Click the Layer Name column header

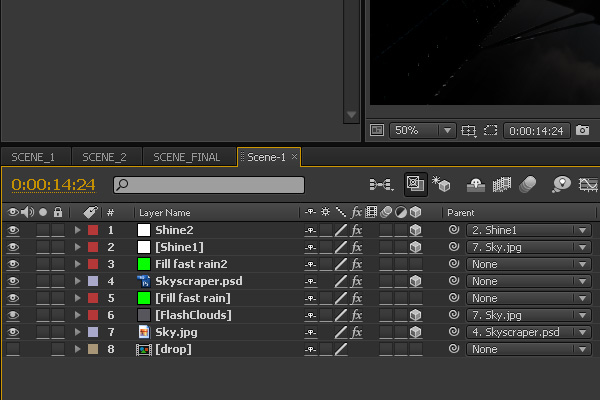click(165, 212)
